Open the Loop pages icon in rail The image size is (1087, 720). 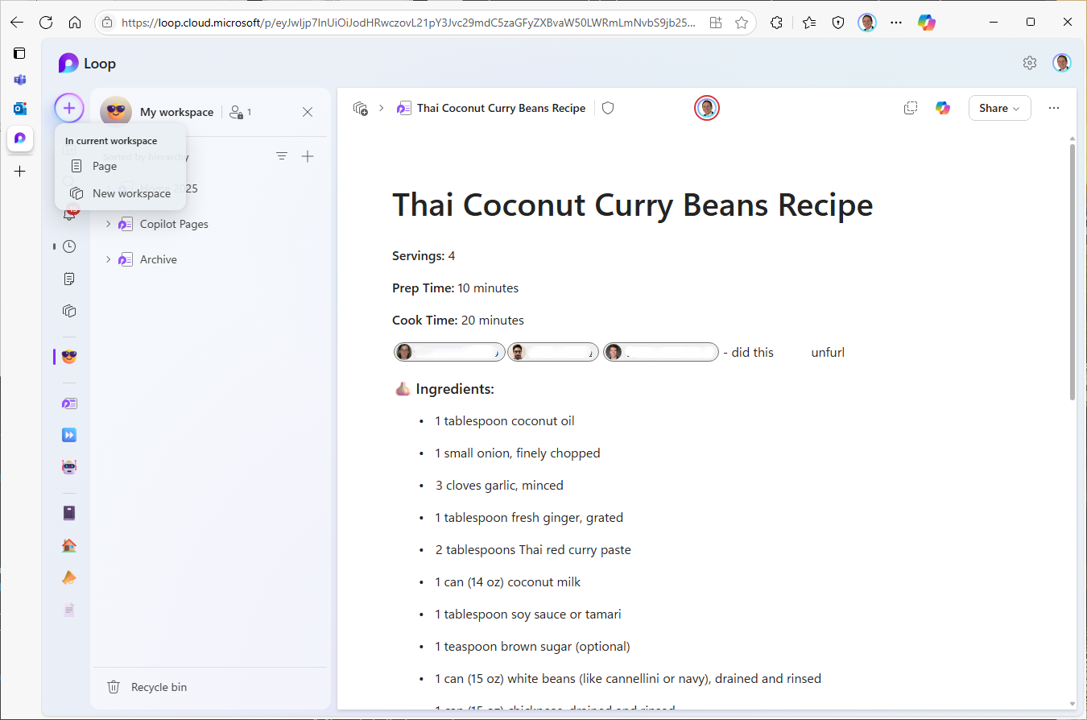coord(69,403)
